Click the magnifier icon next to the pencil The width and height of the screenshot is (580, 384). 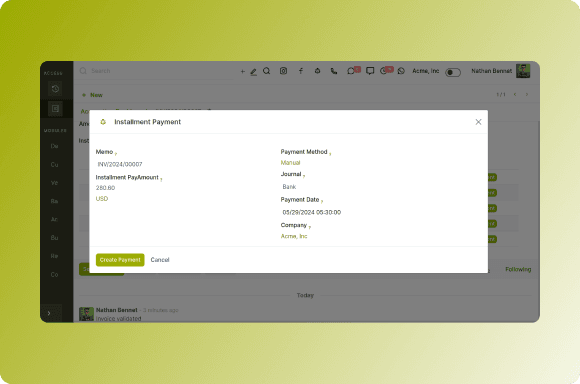[266, 71]
